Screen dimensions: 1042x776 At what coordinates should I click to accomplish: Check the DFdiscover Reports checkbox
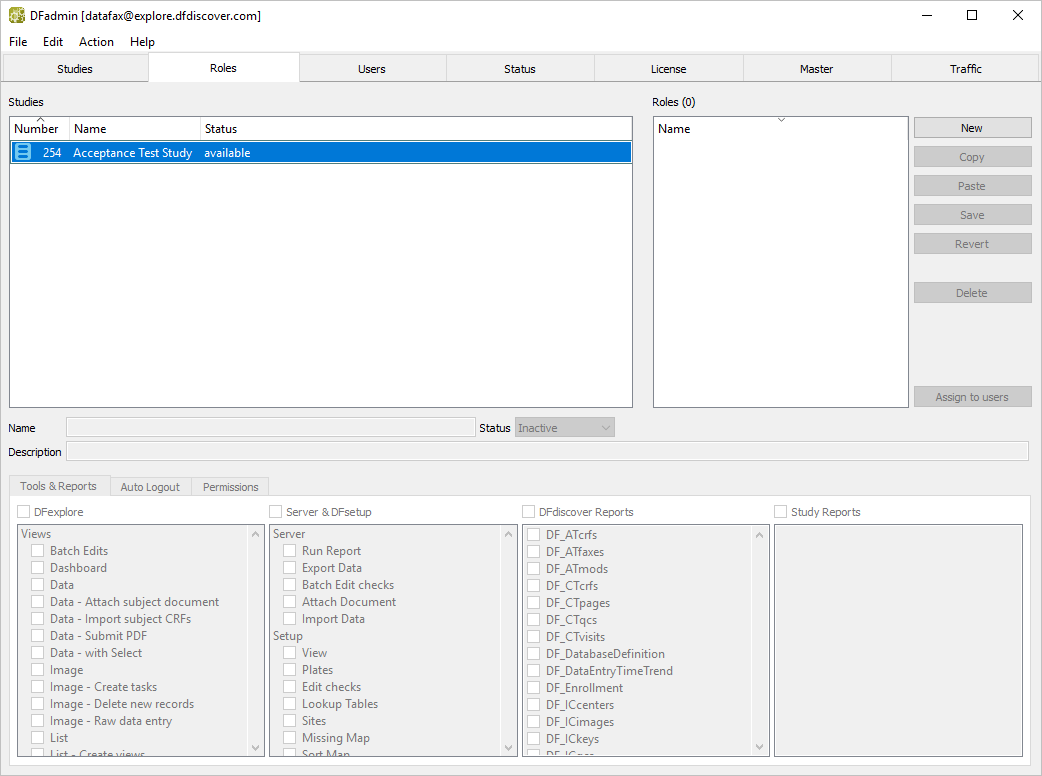pos(530,512)
